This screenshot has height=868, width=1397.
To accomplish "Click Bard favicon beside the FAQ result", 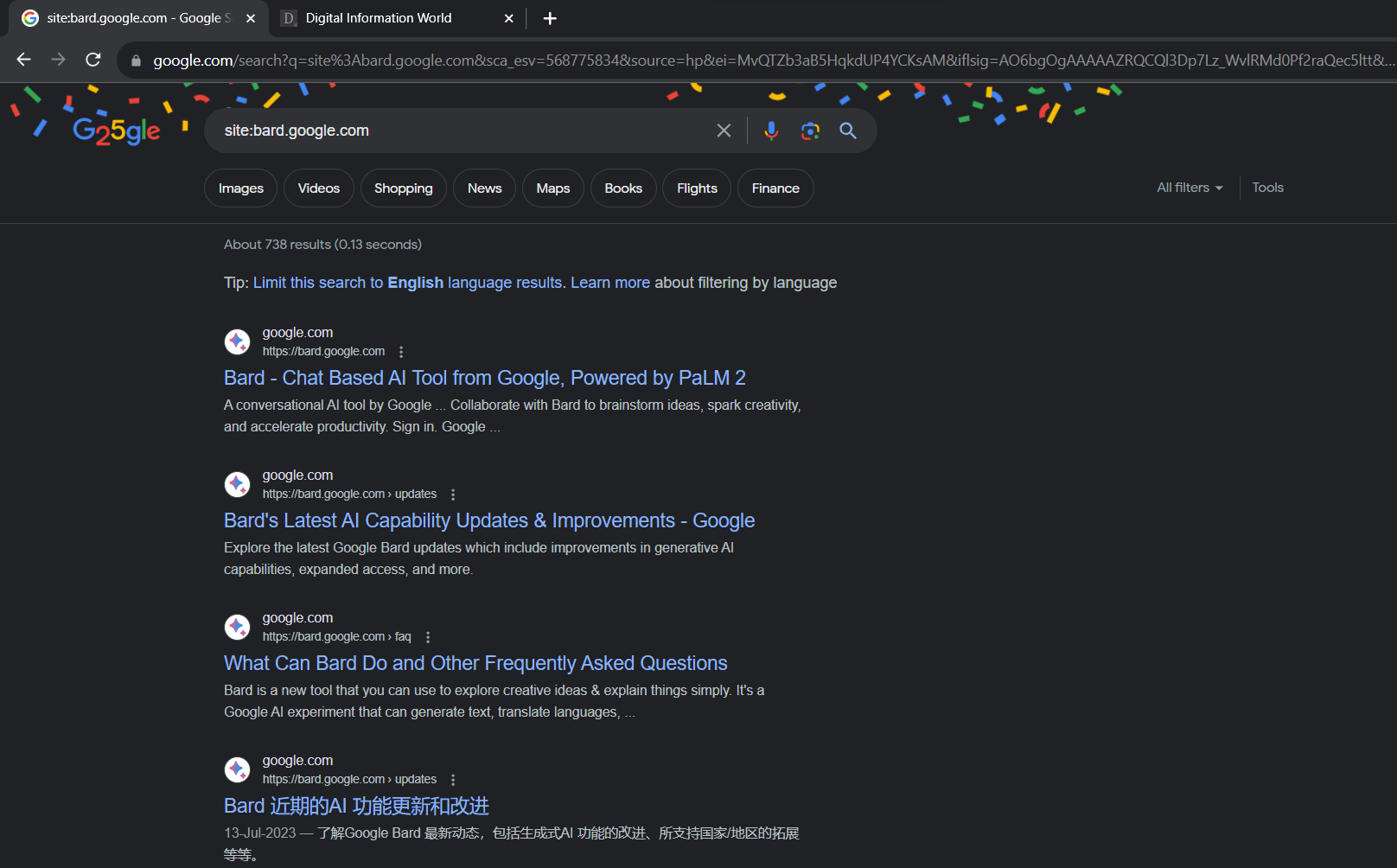I will (237, 627).
